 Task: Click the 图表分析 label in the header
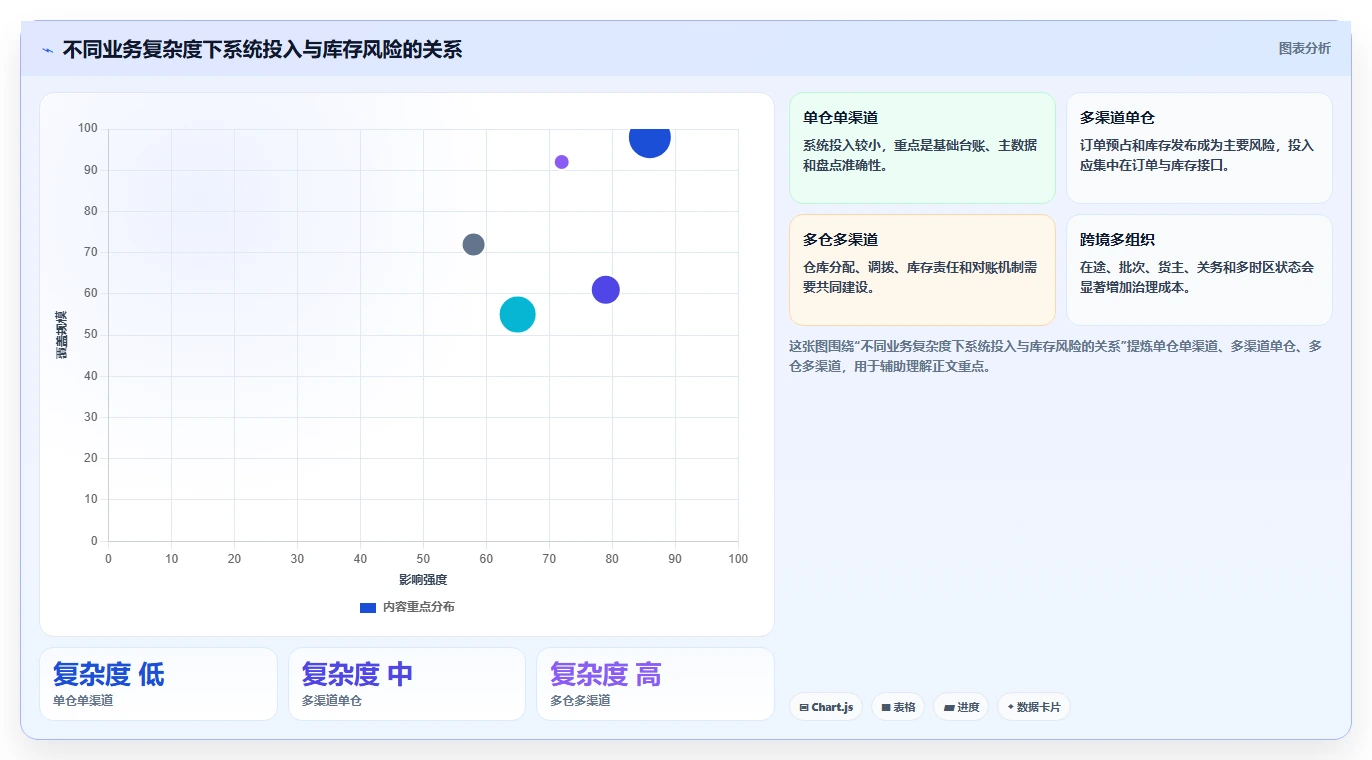[1304, 48]
